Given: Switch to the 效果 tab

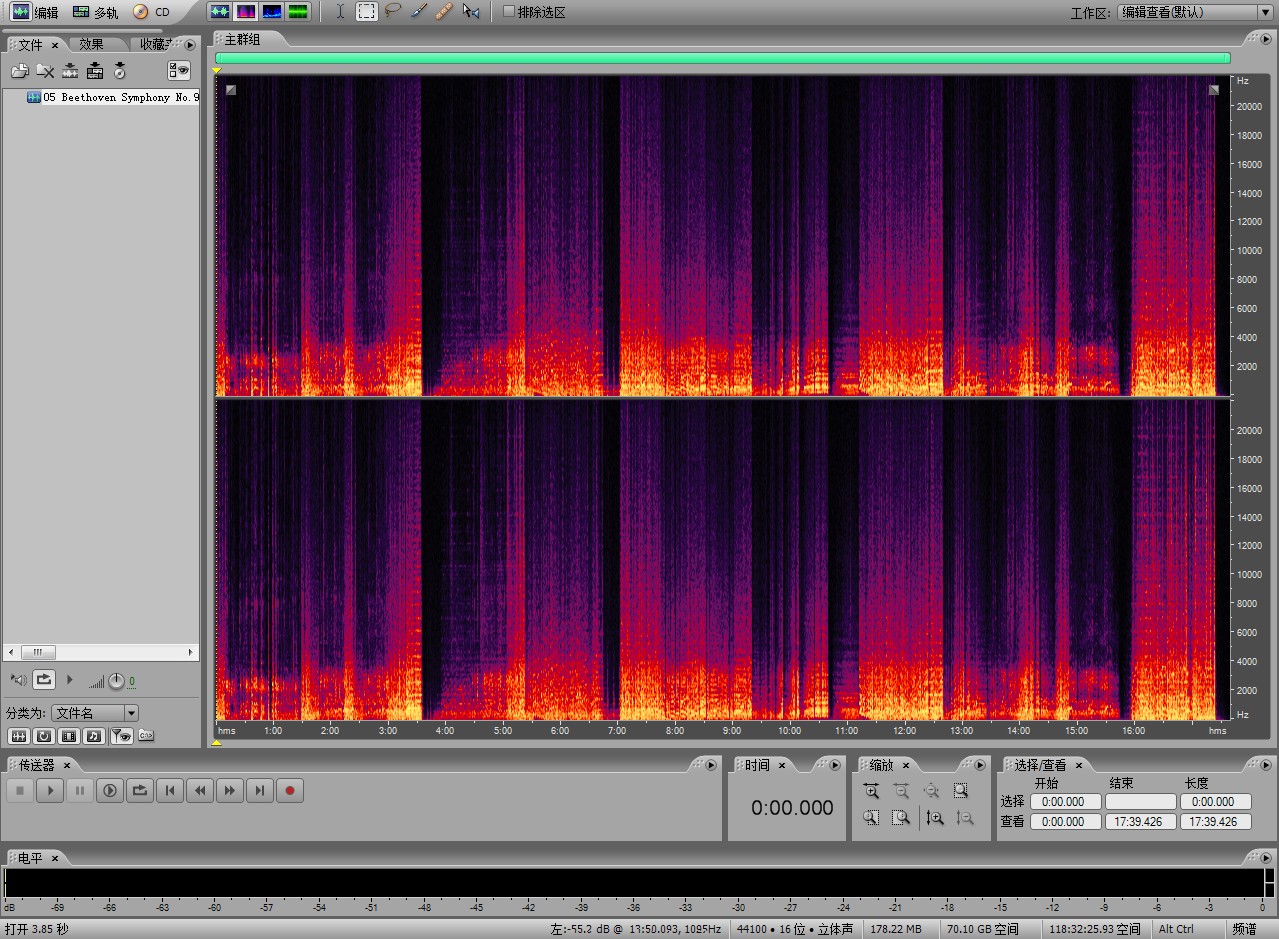Looking at the screenshot, I should click(91, 45).
